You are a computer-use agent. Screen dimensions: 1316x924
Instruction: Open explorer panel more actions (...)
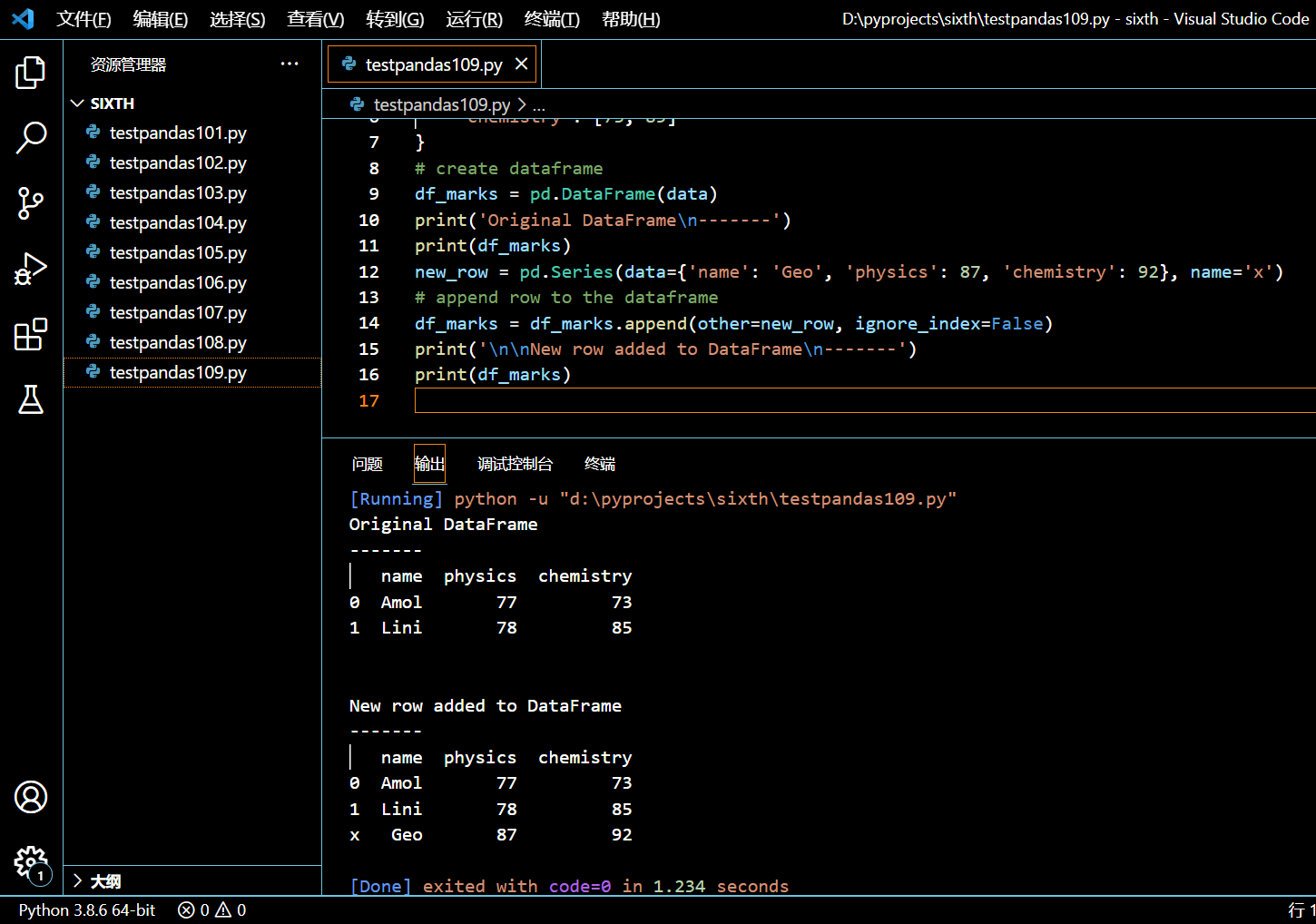tap(290, 64)
